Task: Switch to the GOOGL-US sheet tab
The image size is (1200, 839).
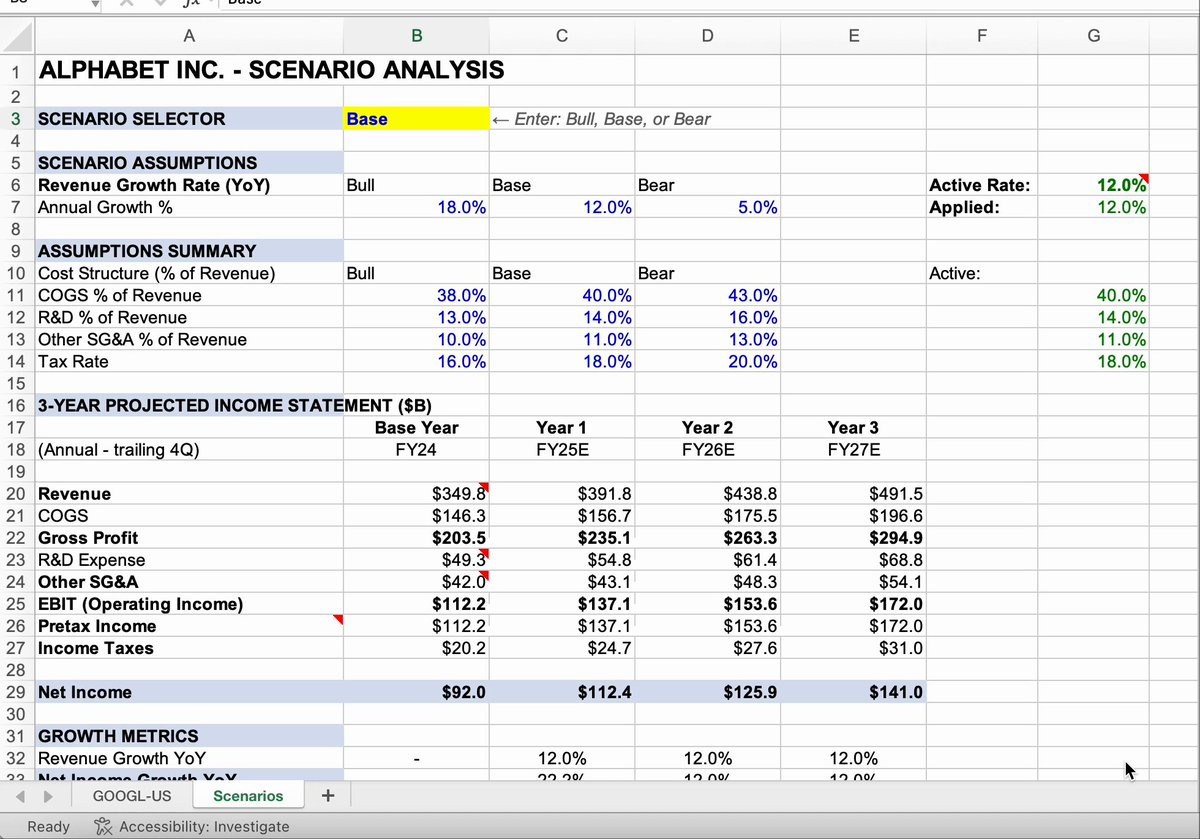Action: coord(132,796)
